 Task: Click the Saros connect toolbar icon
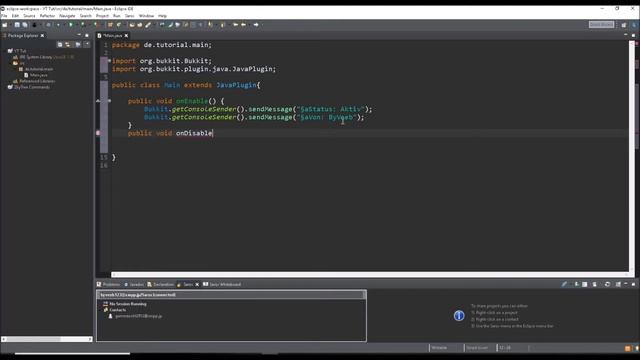pyautogui.click(x=564, y=284)
